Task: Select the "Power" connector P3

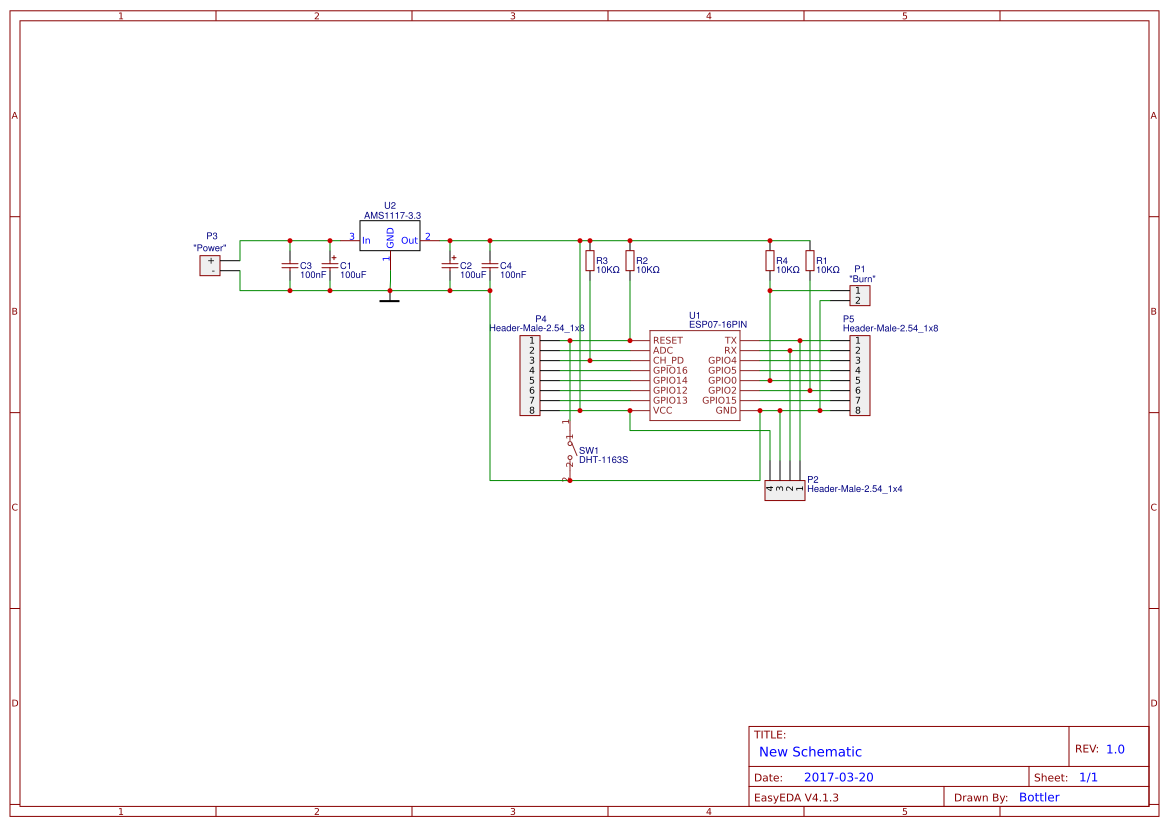Action: [210, 265]
